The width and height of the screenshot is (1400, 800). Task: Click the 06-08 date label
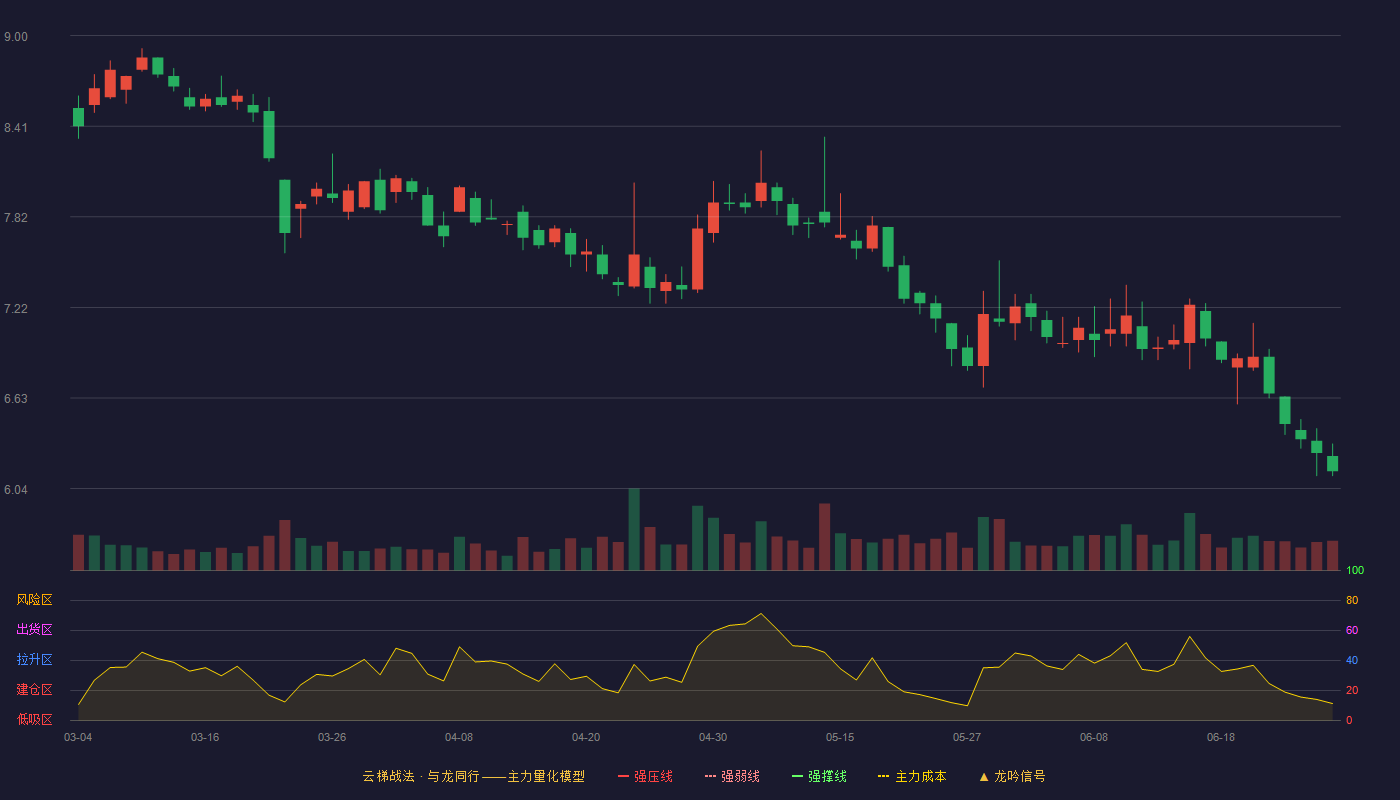point(1094,737)
